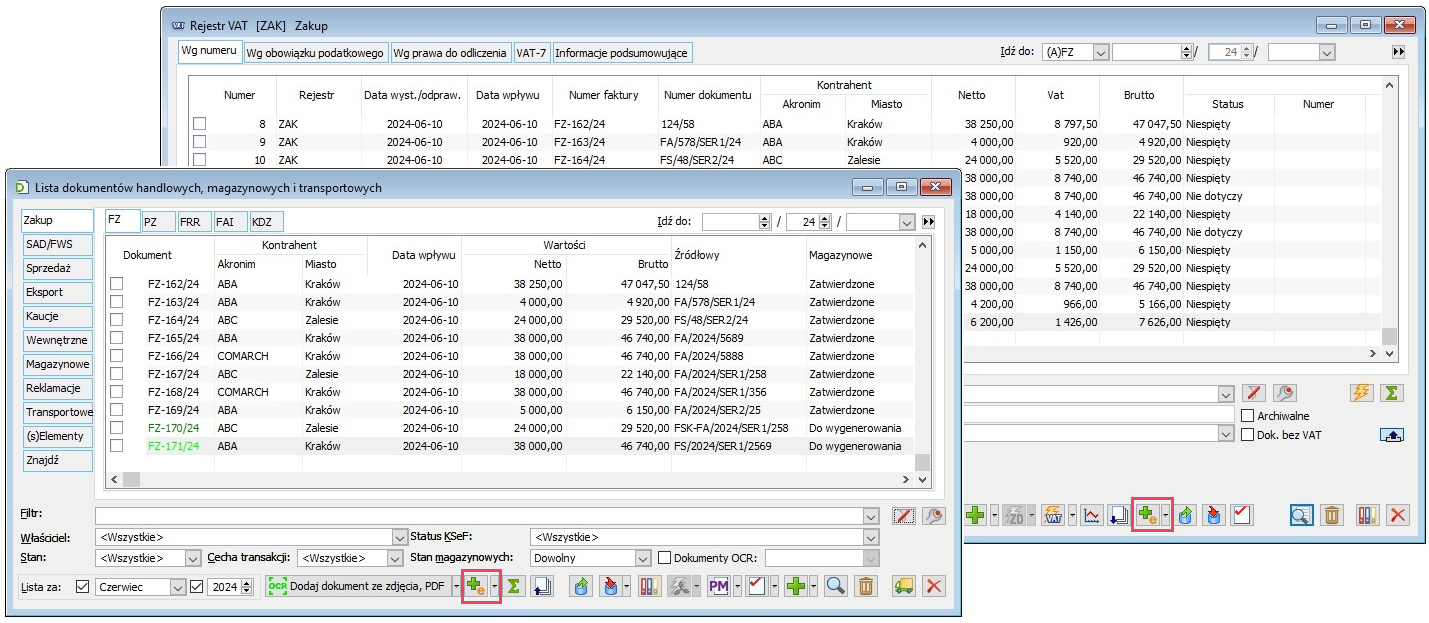Click the sigma sum icon in Rejestr VAT window
Viewport: 1429px width, 623px height.
click(x=1391, y=393)
